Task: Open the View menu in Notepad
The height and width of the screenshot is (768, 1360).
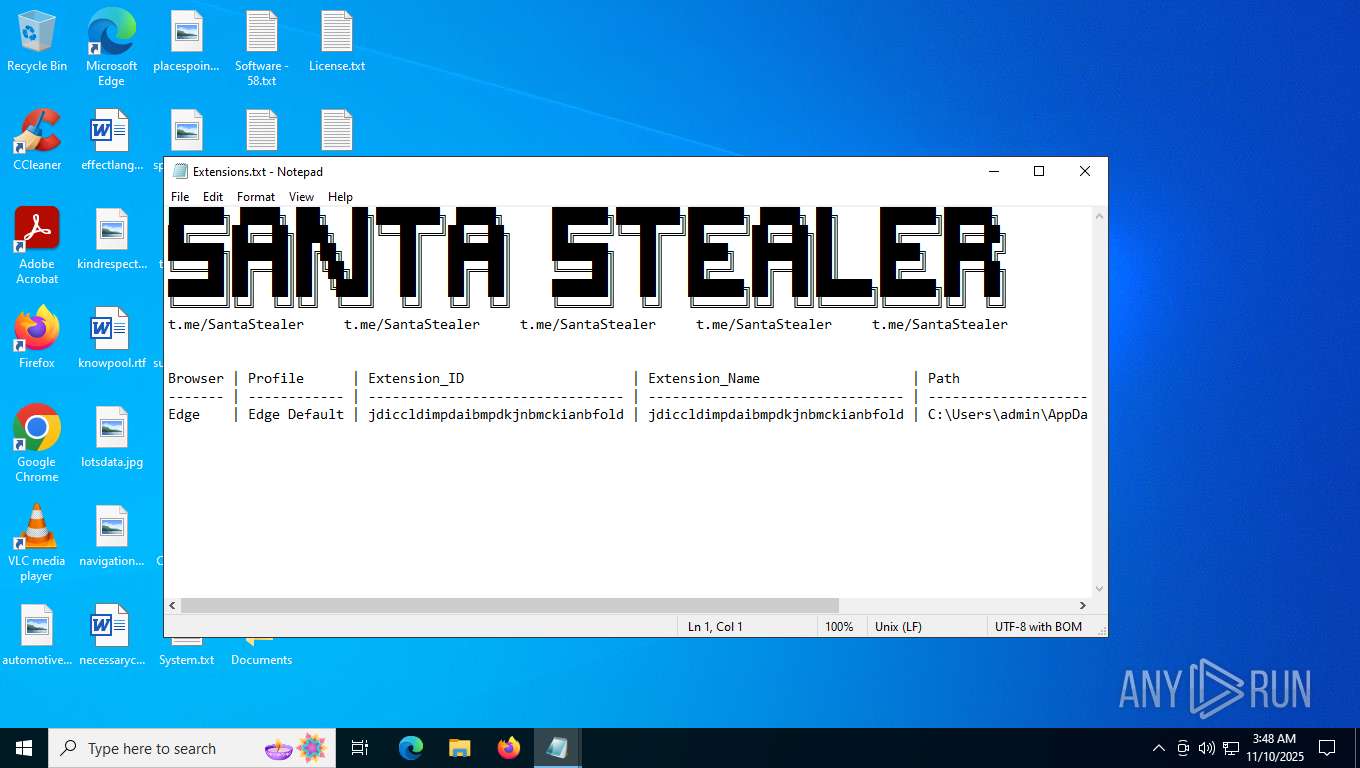Action: pyautogui.click(x=301, y=197)
